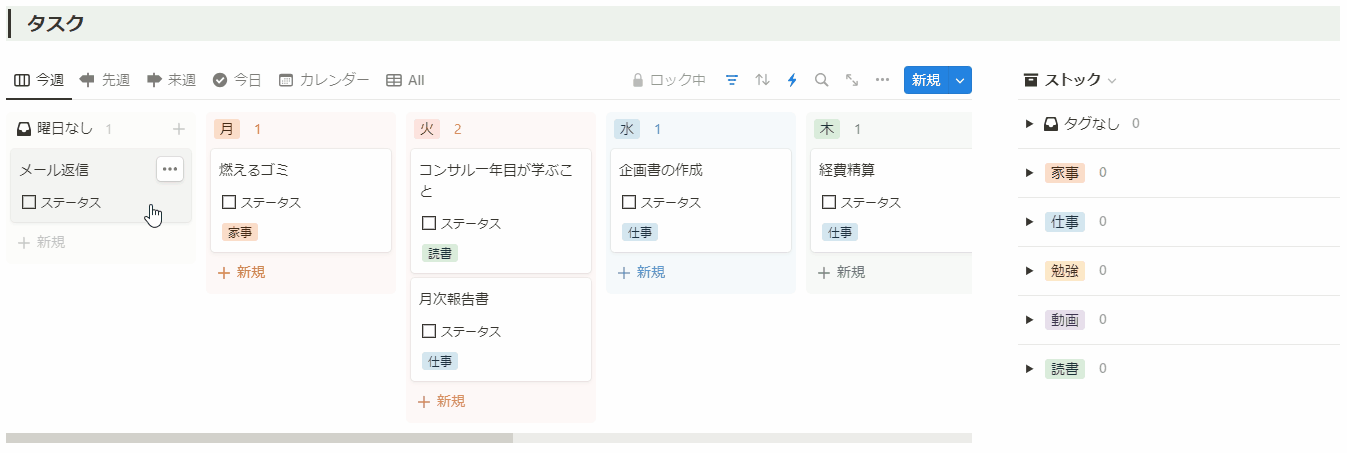Open the 経費精算 task card

pos(880,170)
